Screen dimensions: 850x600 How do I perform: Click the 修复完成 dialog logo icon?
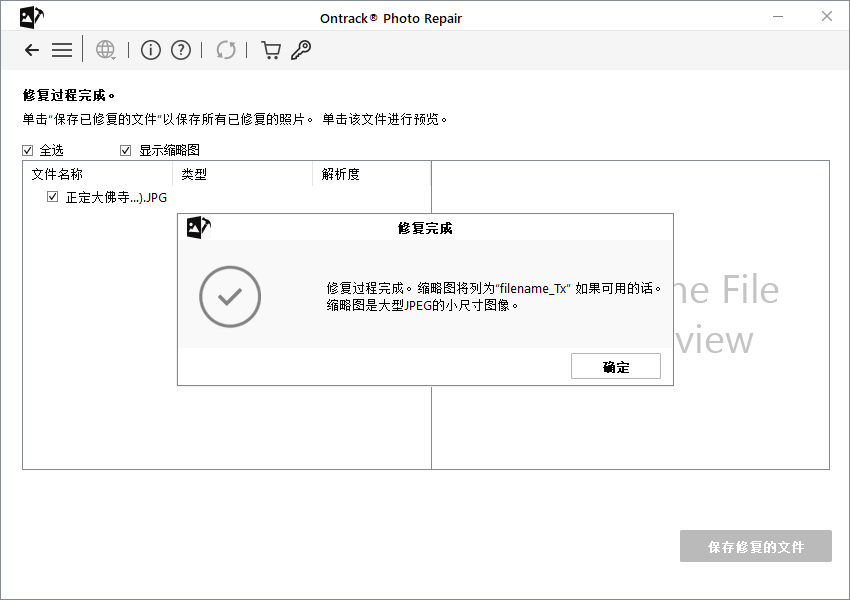point(198,227)
